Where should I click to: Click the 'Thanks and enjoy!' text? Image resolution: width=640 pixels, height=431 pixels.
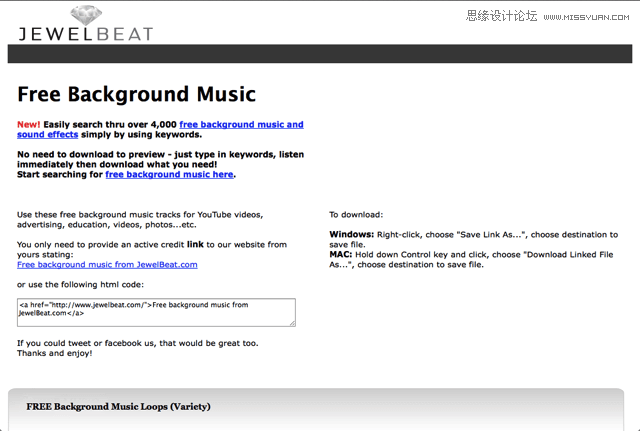click(x=55, y=353)
